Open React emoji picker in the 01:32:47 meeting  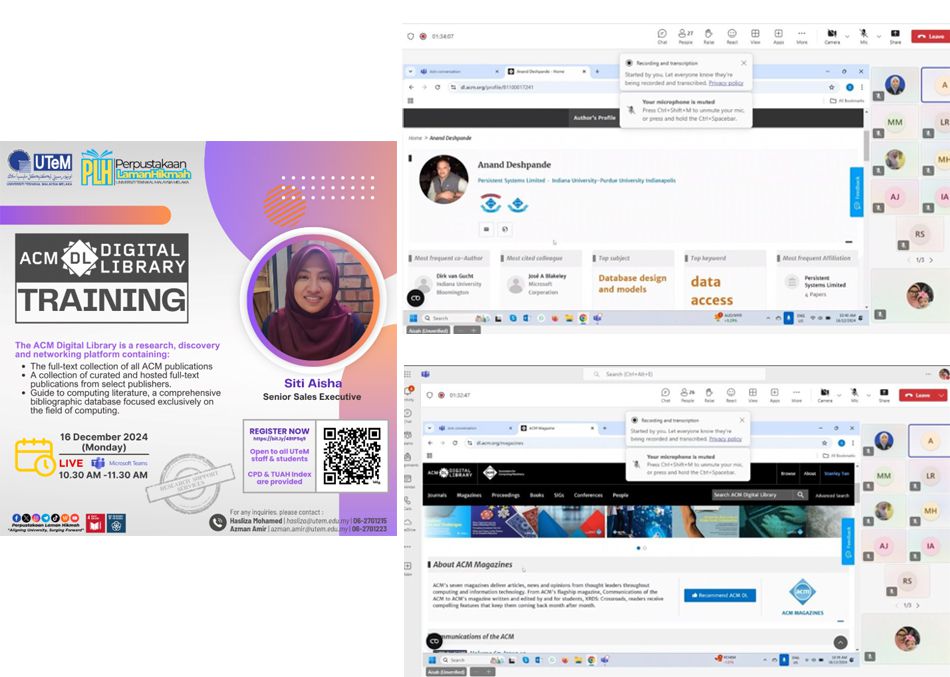[731, 394]
